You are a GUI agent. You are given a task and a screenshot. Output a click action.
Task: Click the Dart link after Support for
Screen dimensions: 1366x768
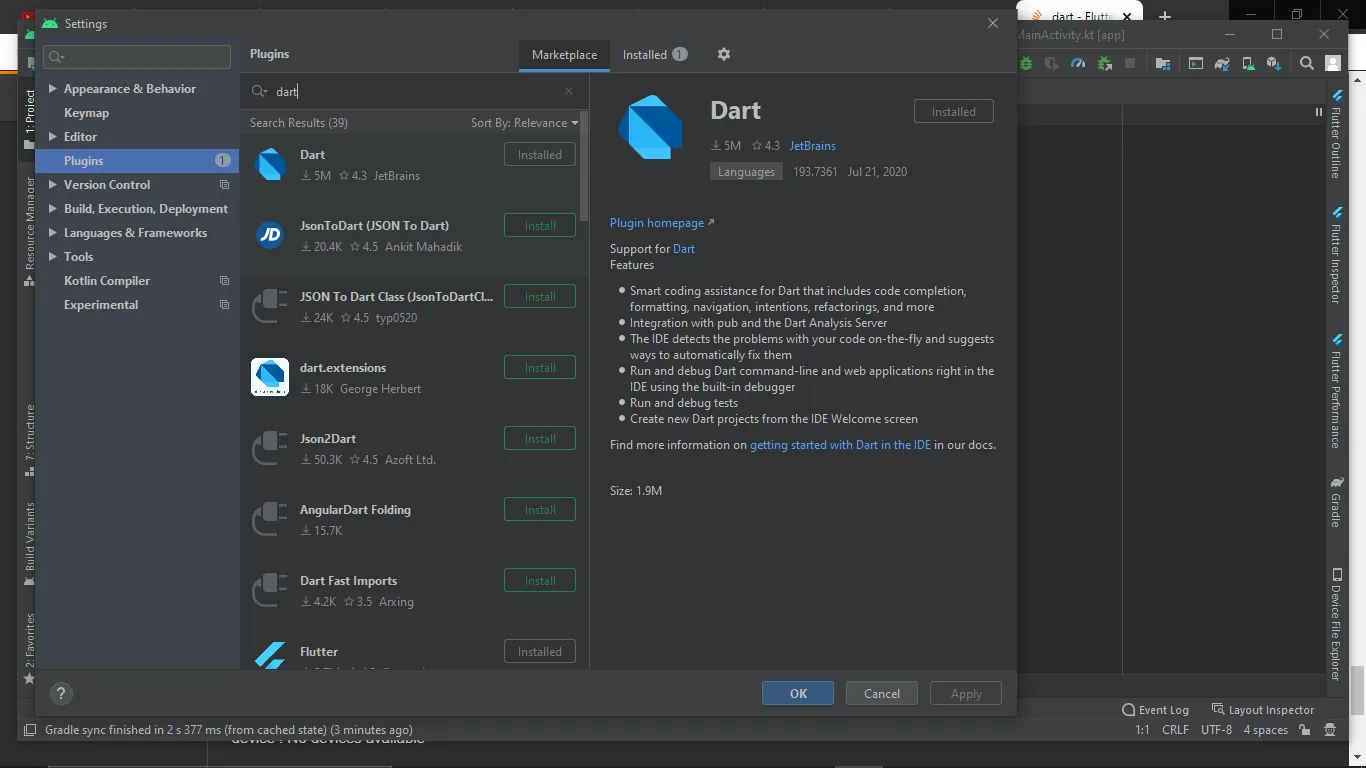click(684, 249)
